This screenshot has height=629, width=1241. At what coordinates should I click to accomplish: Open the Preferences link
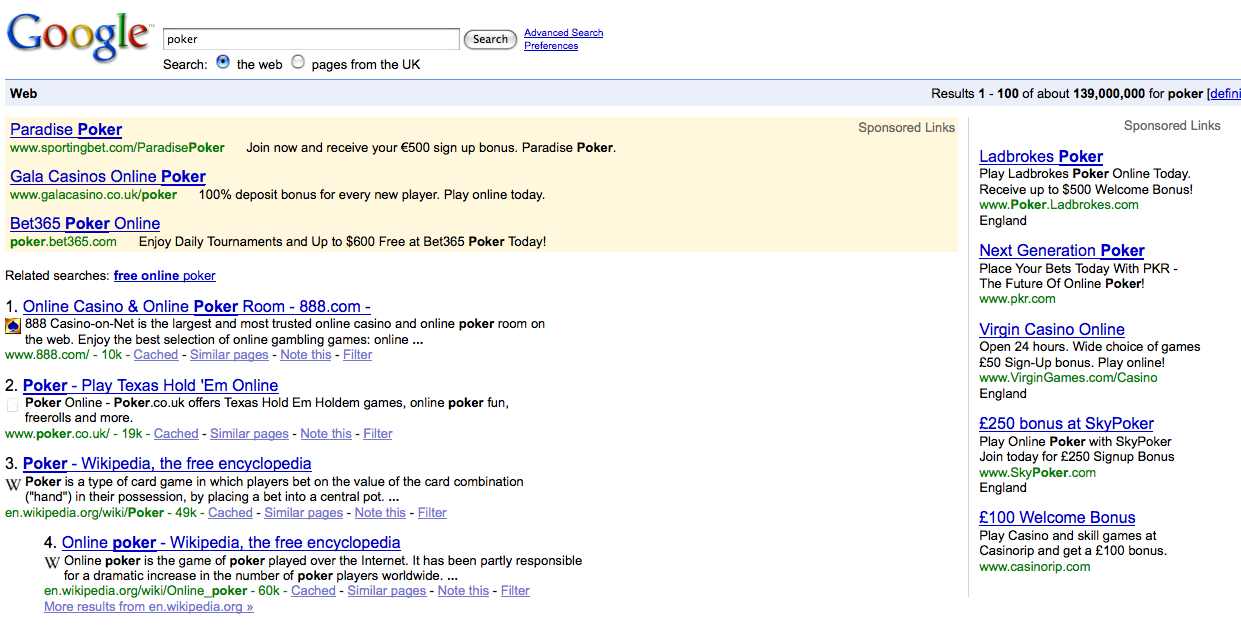pos(551,46)
